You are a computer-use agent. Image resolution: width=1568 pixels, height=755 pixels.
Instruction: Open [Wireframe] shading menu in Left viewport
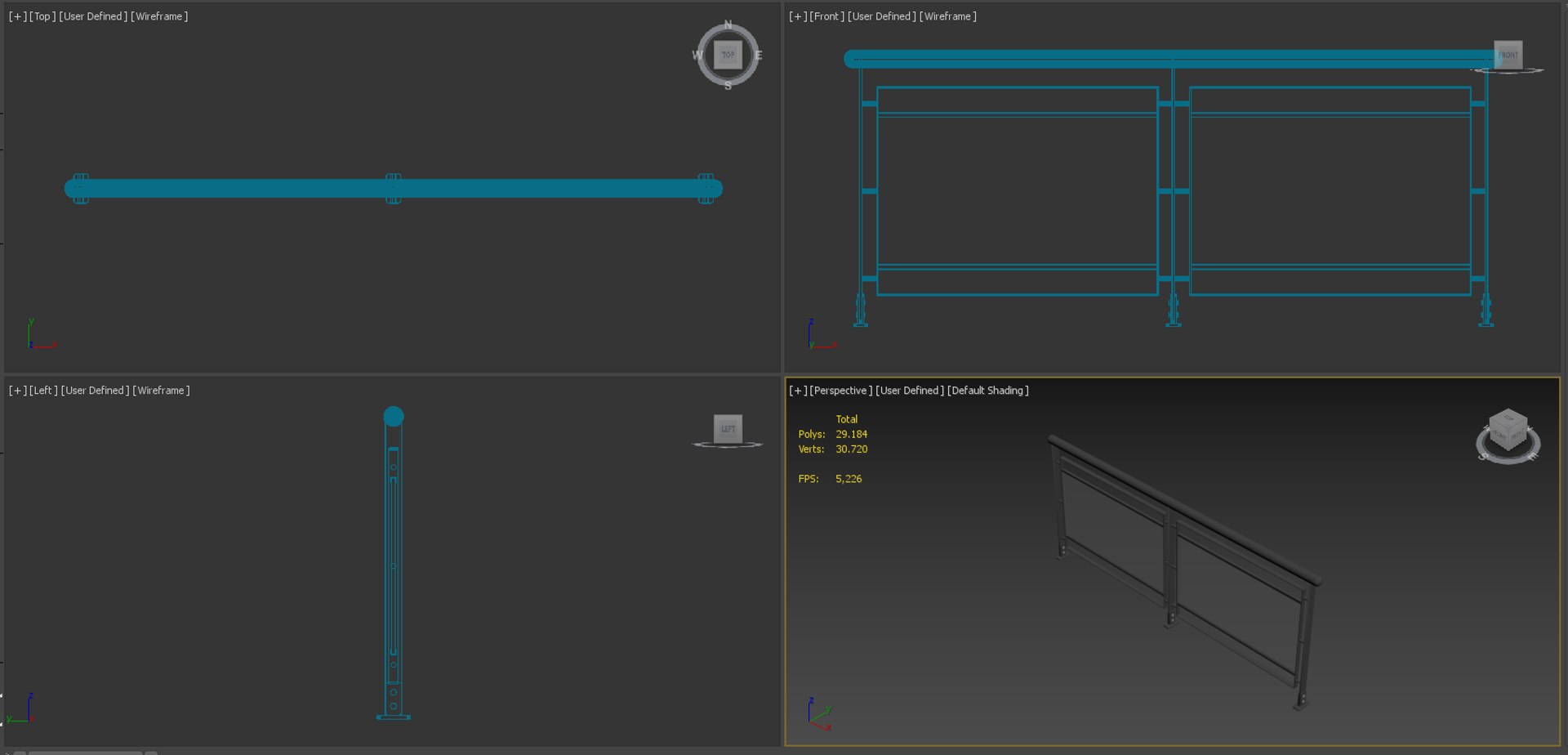pyautogui.click(x=161, y=391)
